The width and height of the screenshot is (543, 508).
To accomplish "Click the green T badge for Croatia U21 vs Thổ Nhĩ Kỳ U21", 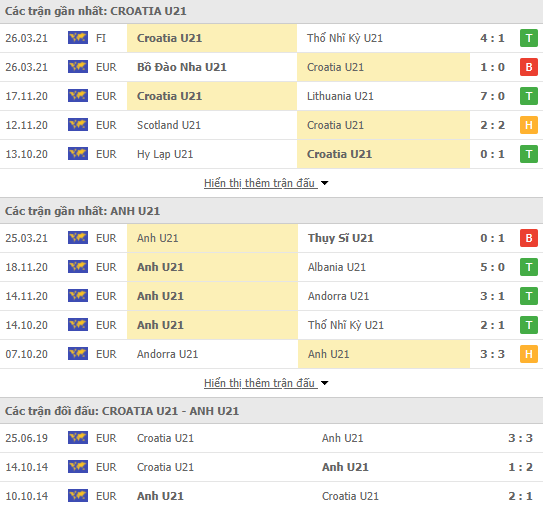I will click(528, 38).
